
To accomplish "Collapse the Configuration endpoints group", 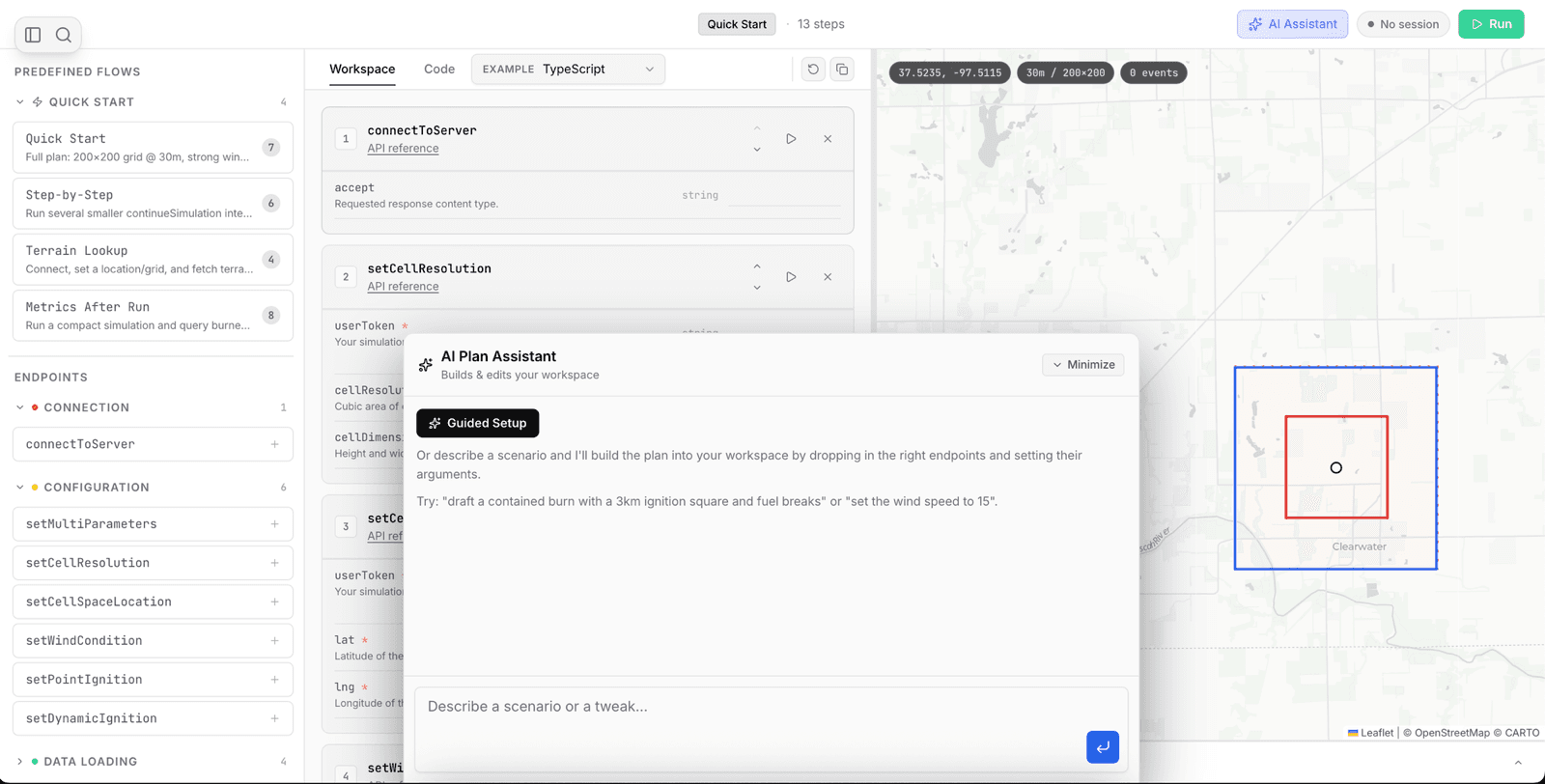I will pyautogui.click(x=20, y=488).
